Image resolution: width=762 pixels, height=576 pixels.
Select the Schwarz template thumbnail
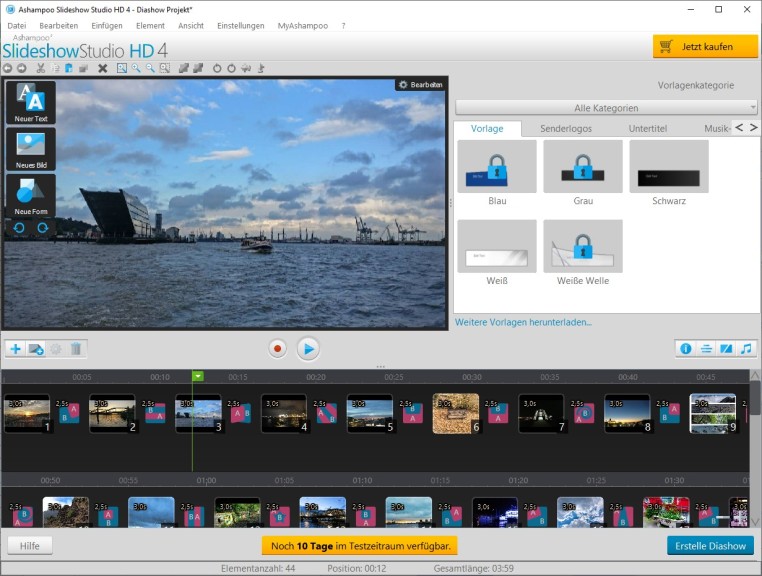pyautogui.click(x=668, y=166)
